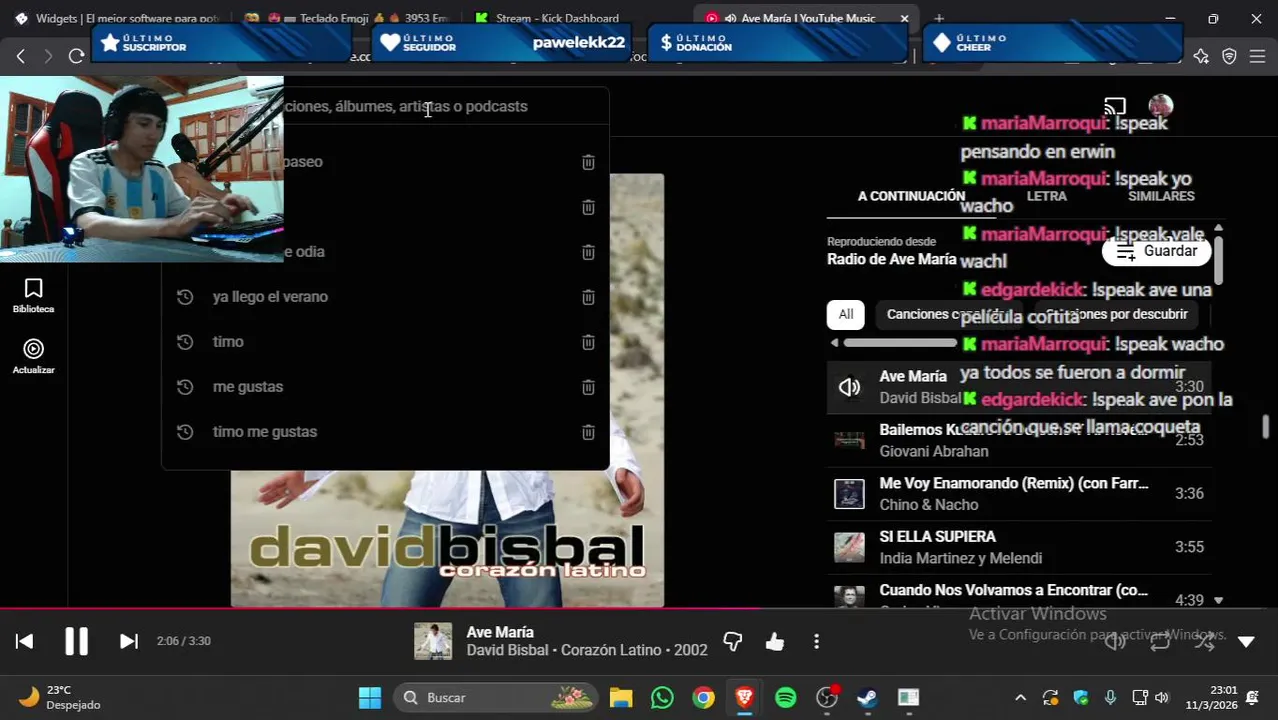Delete the 'paseo' search history entry
This screenshot has width=1278, height=720.
[588, 162]
